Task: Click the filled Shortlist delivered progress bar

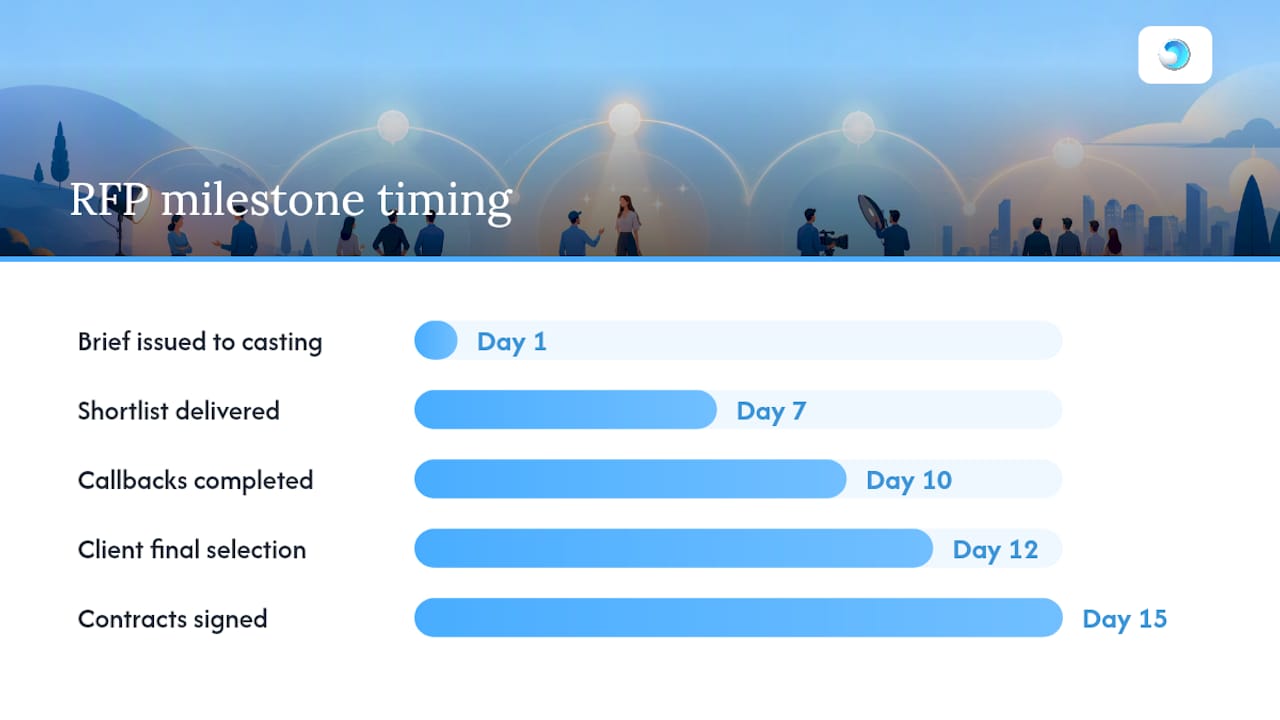Action: [x=566, y=410]
